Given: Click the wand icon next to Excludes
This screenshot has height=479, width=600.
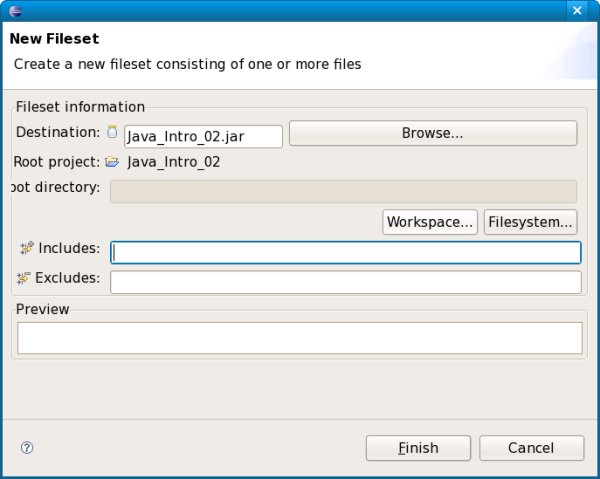Looking at the screenshot, I should point(24,278).
